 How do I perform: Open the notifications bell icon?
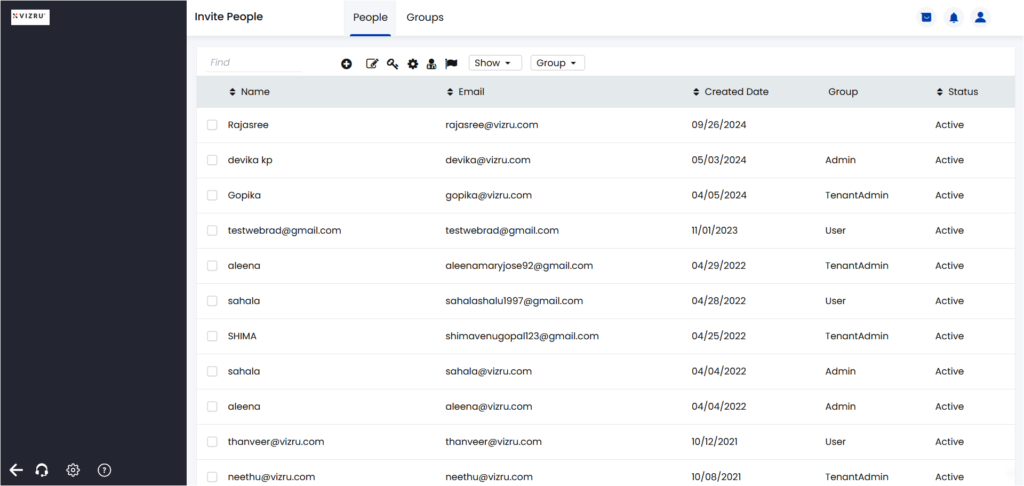pyautogui.click(x=953, y=18)
